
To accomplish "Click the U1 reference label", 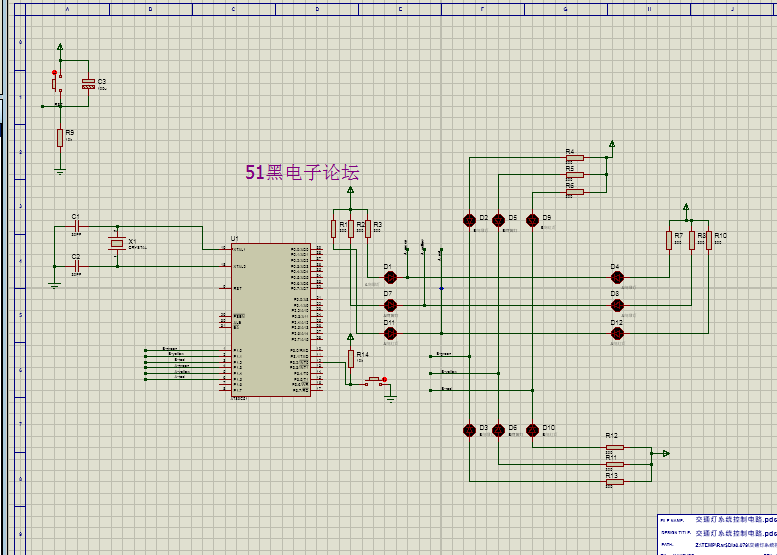I will (x=234, y=239).
